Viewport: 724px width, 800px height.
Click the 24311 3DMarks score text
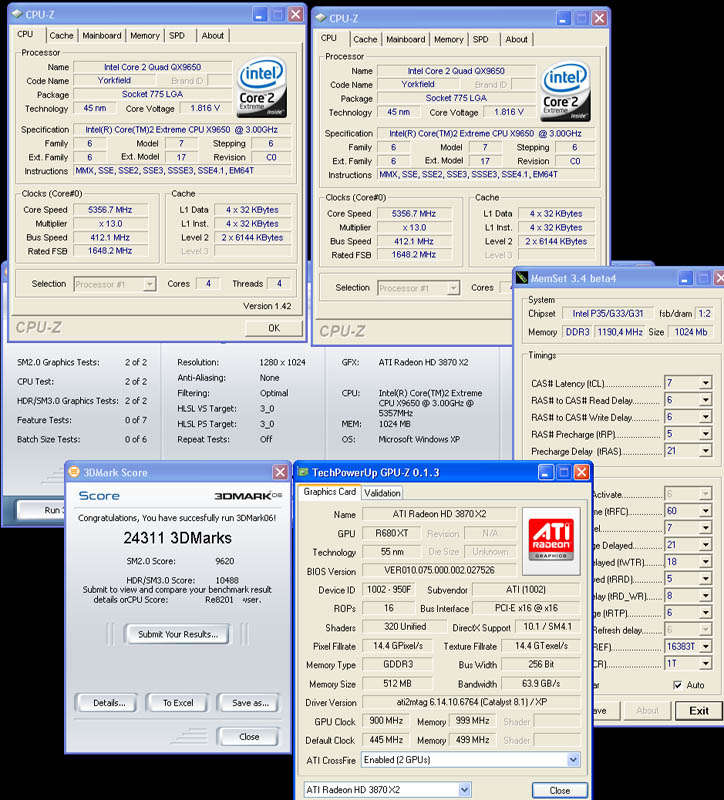(x=177, y=538)
